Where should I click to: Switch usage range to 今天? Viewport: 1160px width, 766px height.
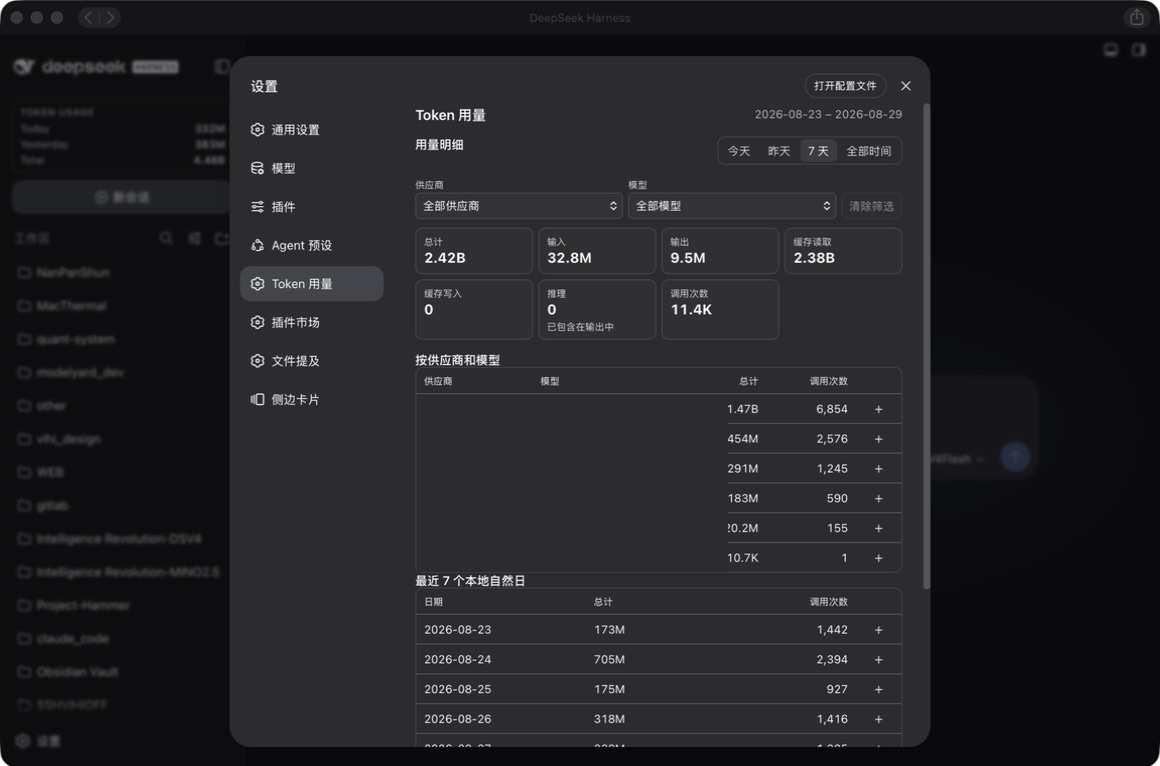point(738,151)
